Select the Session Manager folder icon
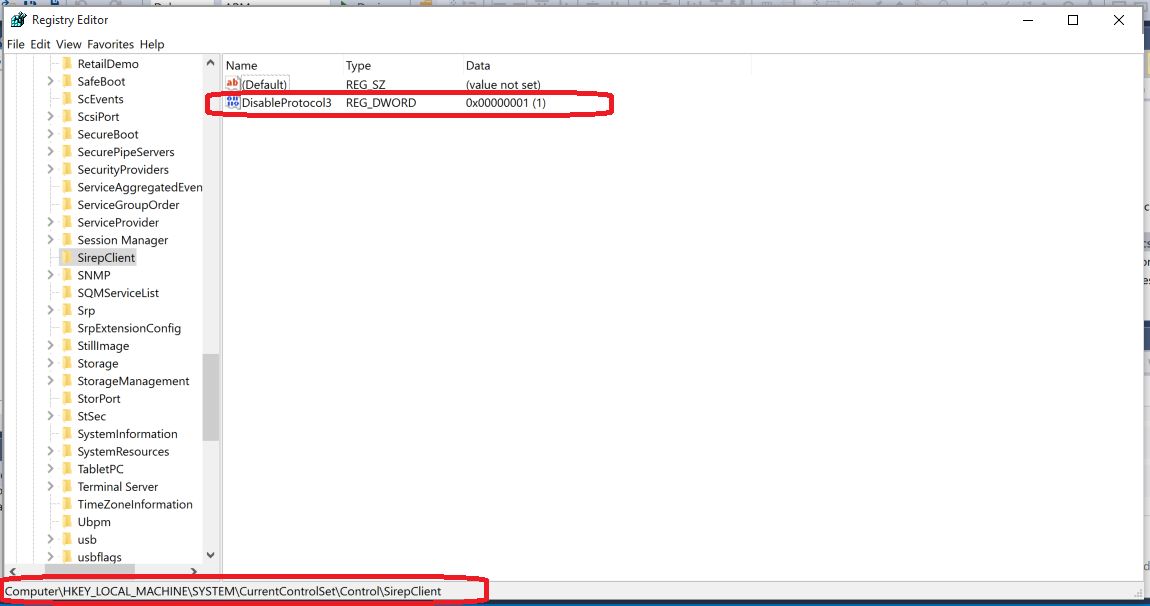The image size is (1150, 606). [x=67, y=240]
